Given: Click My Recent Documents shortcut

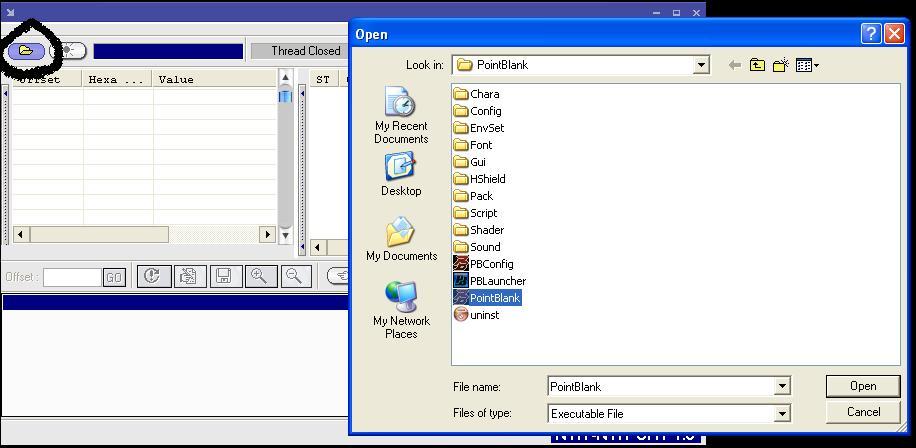Looking at the screenshot, I should (401, 116).
